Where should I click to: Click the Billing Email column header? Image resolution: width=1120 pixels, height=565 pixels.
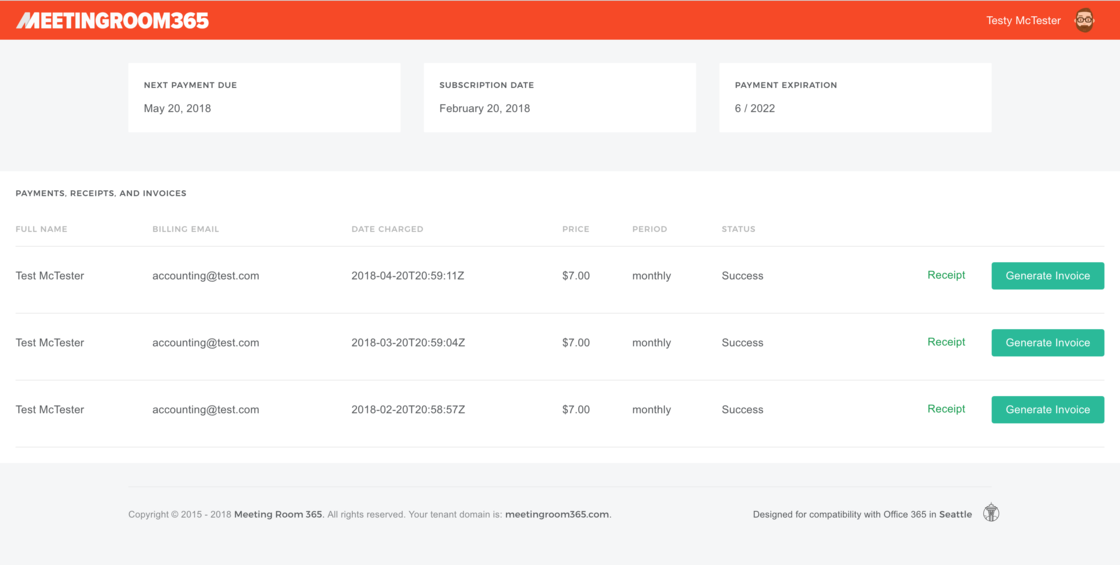coord(186,229)
